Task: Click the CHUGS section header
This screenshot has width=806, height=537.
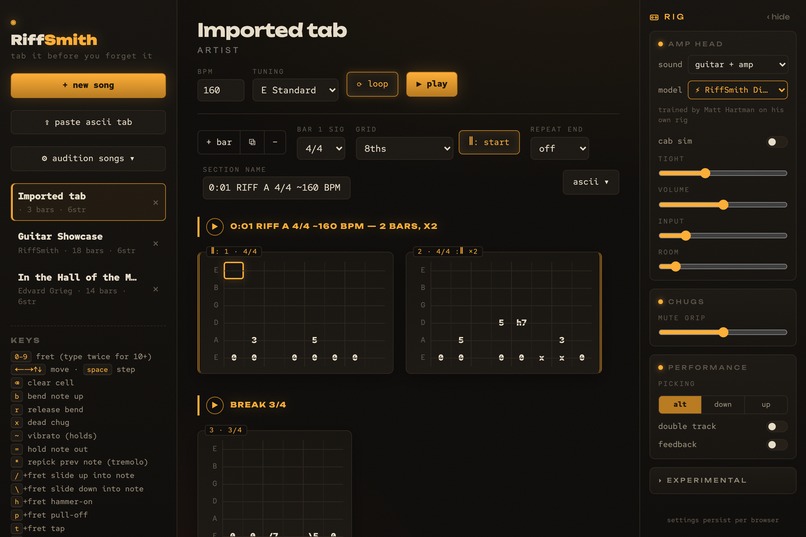Action: pyautogui.click(x=681, y=302)
